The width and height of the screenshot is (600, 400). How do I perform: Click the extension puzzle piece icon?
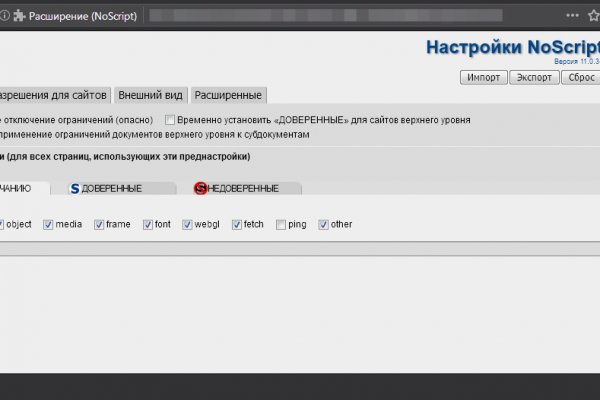pyautogui.click(x=20, y=16)
